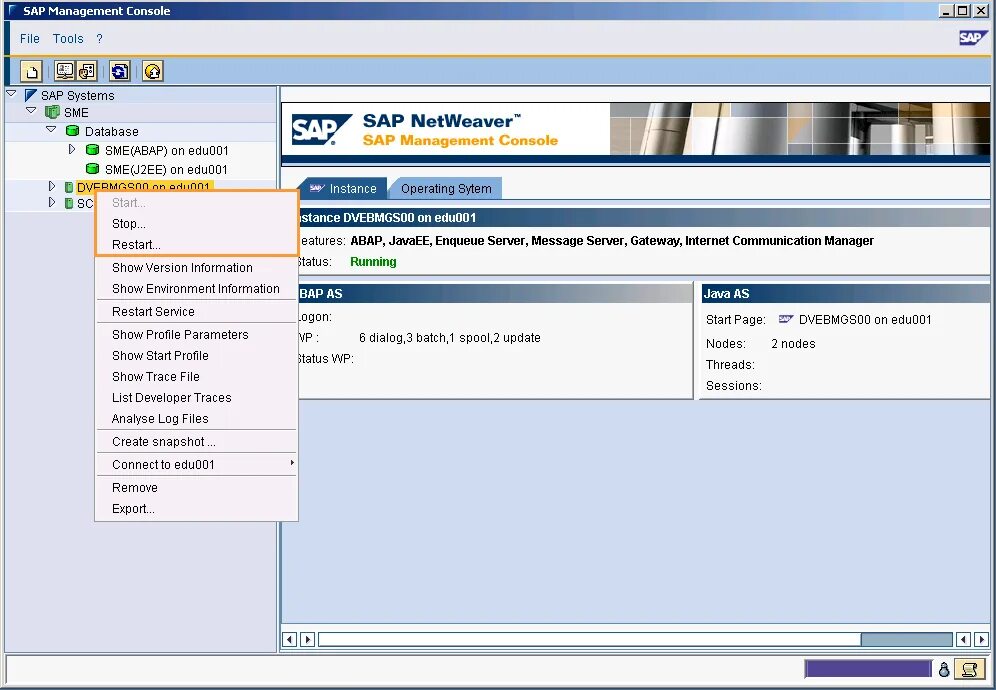Click the scroll-left arrow beside the rightmost arrow
This screenshot has width=996, height=690.
964,639
